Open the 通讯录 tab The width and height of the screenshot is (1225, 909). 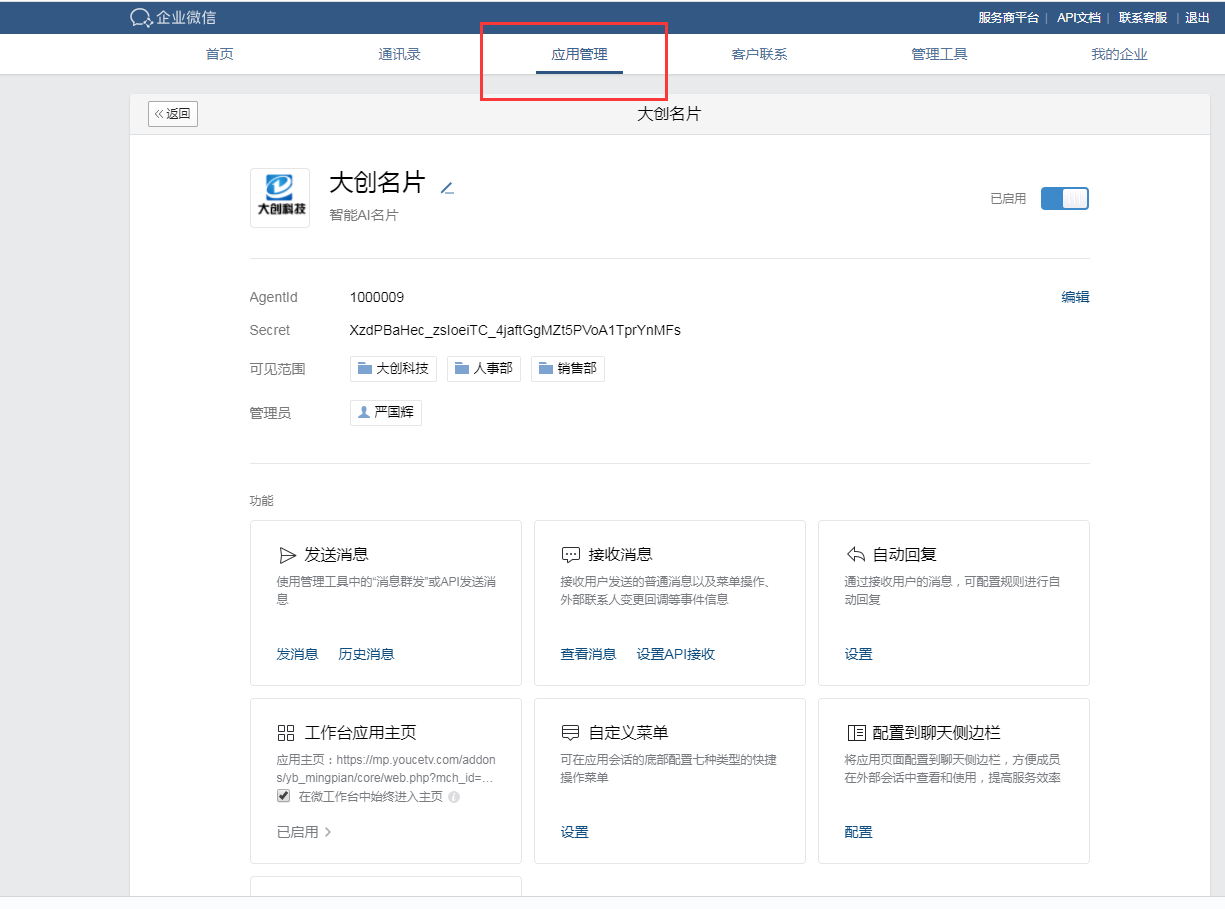click(x=400, y=54)
